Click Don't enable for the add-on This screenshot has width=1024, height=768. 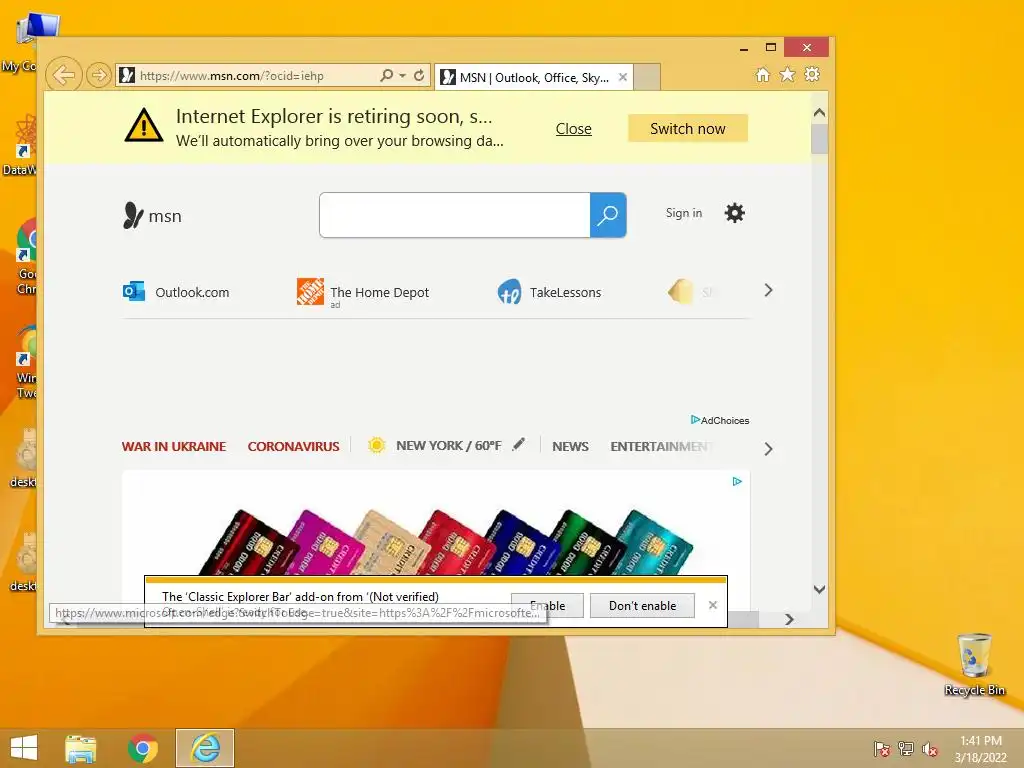(642, 605)
